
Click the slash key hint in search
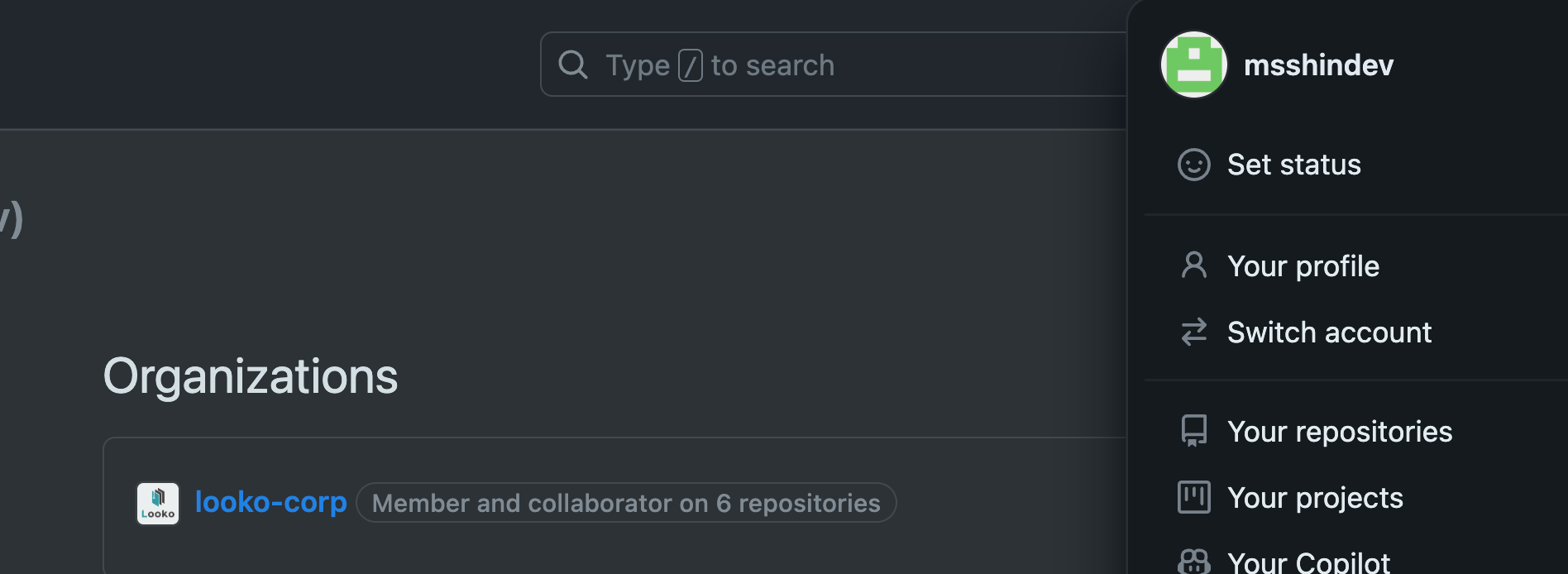point(690,65)
